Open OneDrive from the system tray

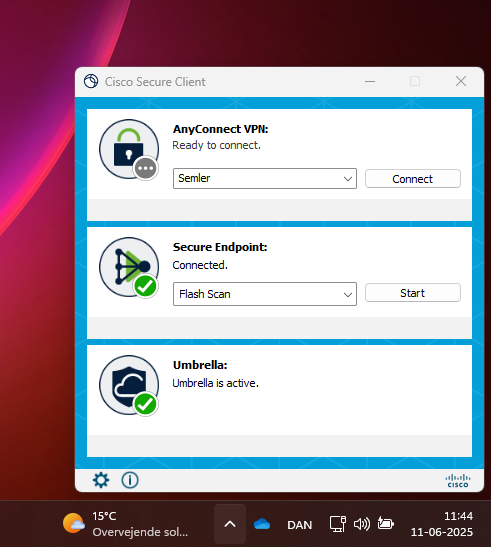click(262, 524)
